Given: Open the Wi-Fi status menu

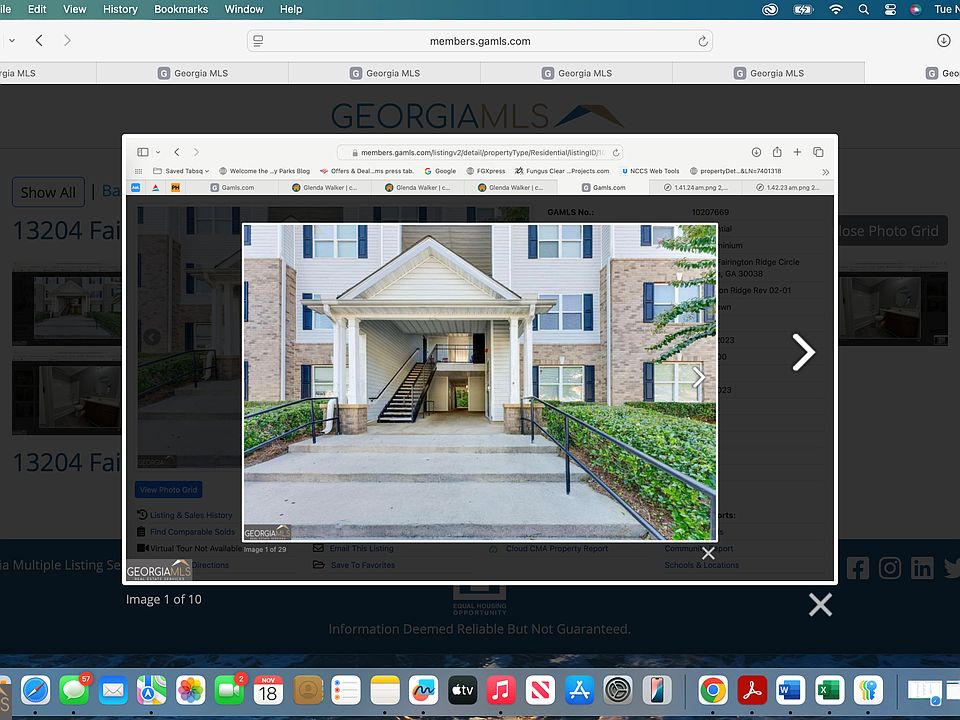Looking at the screenshot, I should point(835,9).
